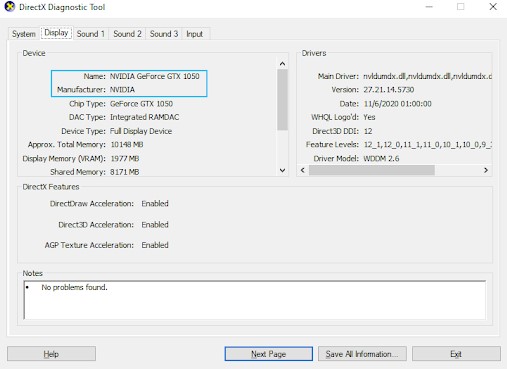Image resolution: width=507 pixels, height=369 pixels.
Task: Click the VRAM value '1977 MB'
Action: click(x=125, y=158)
